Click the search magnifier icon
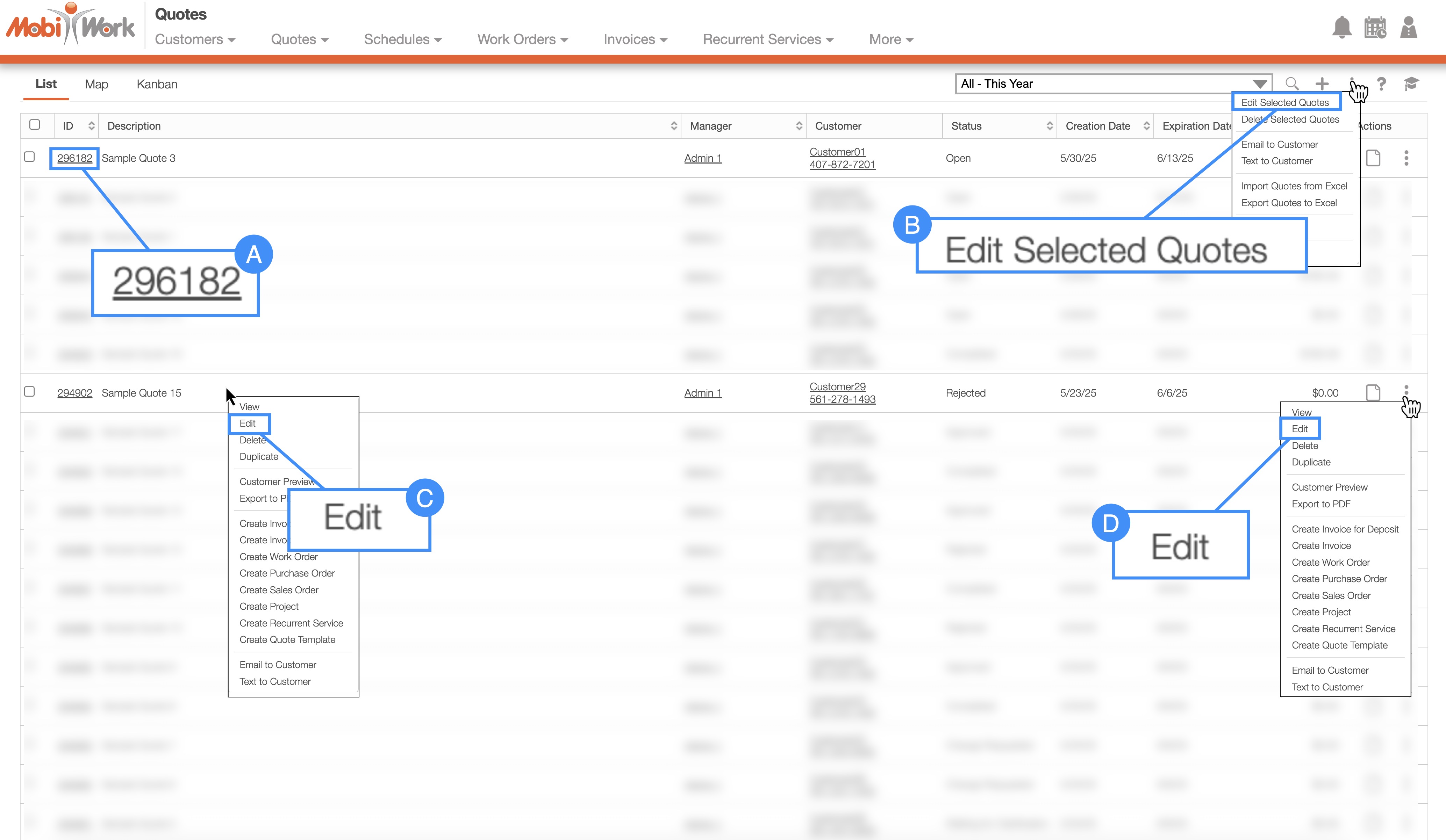The image size is (1446, 840). pyautogui.click(x=1291, y=84)
